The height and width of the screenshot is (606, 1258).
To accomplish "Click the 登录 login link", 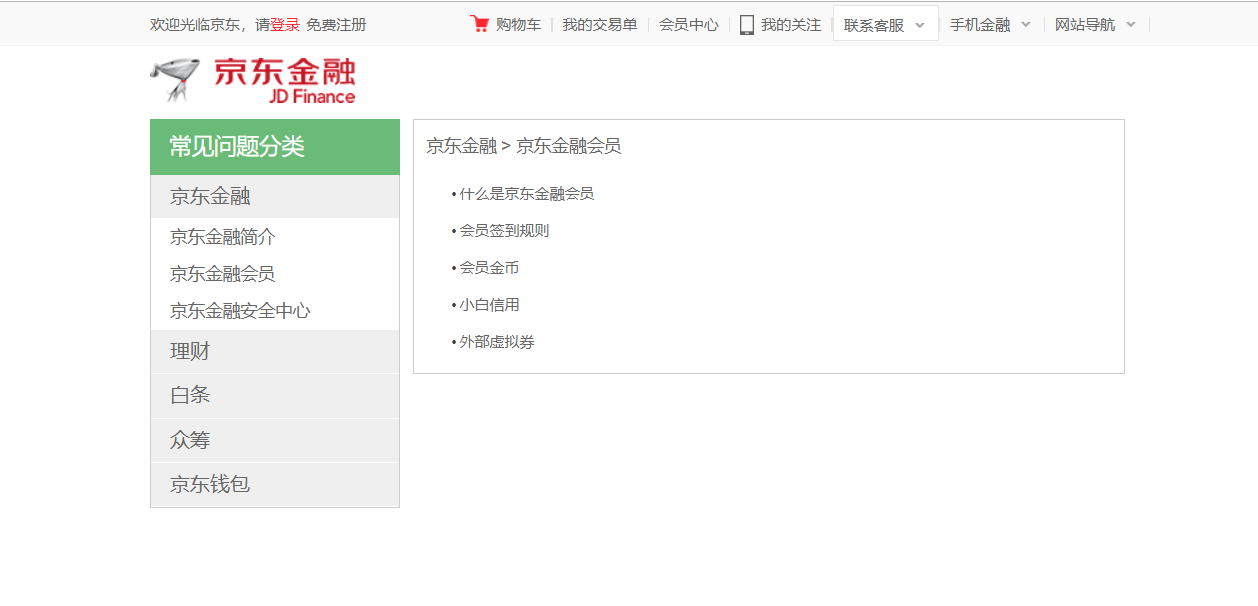I will (285, 25).
